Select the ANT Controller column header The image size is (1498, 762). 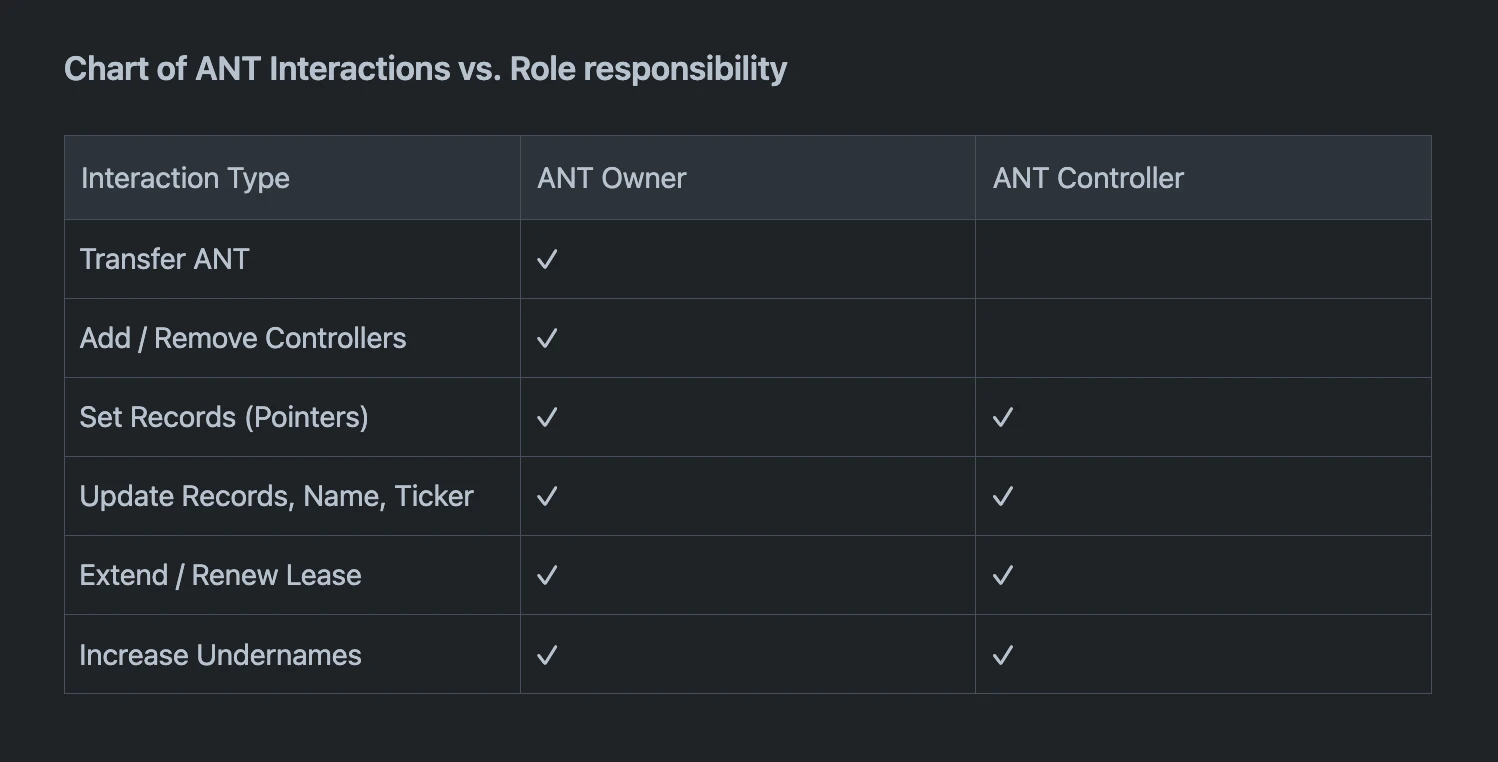[1088, 178]
